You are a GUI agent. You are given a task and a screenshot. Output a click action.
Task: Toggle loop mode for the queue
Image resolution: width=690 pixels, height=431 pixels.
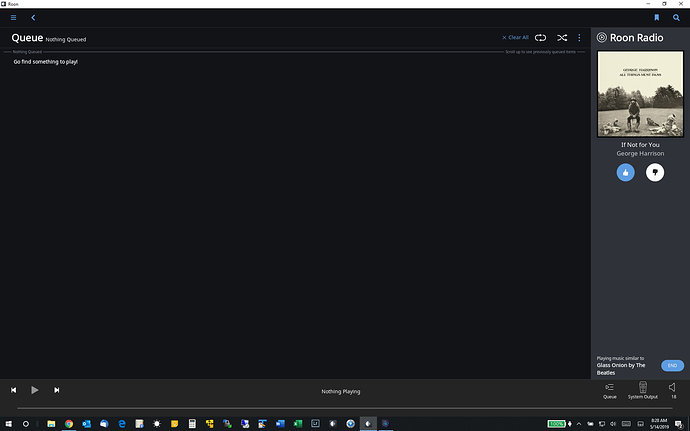tap(540, 37)
